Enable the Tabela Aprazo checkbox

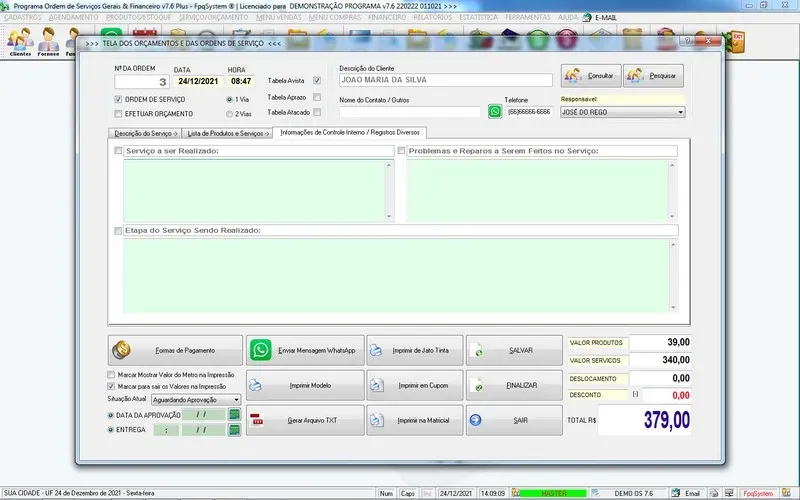317,97
